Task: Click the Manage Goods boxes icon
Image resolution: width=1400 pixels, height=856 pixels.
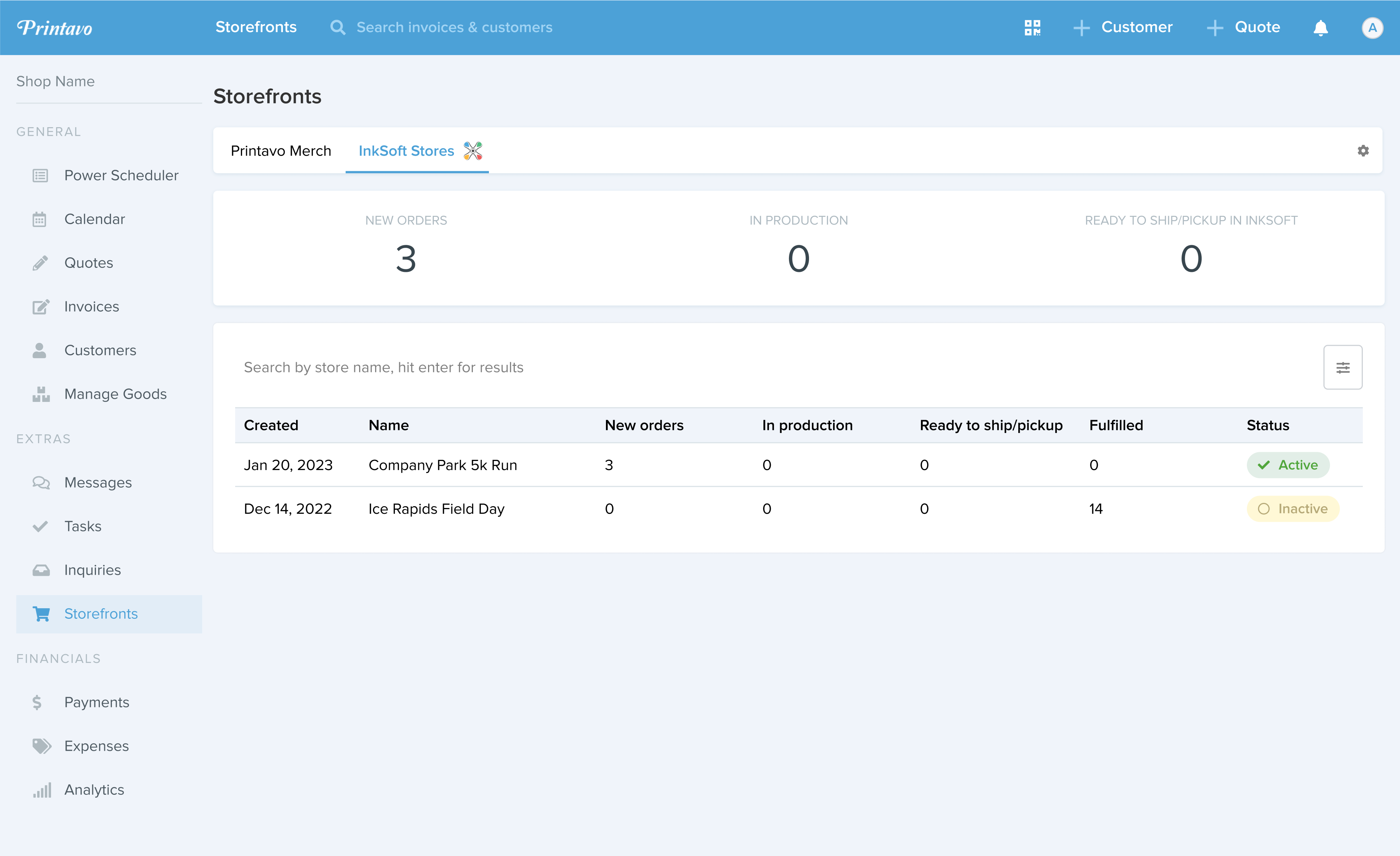Action: (x=40, y=394)
